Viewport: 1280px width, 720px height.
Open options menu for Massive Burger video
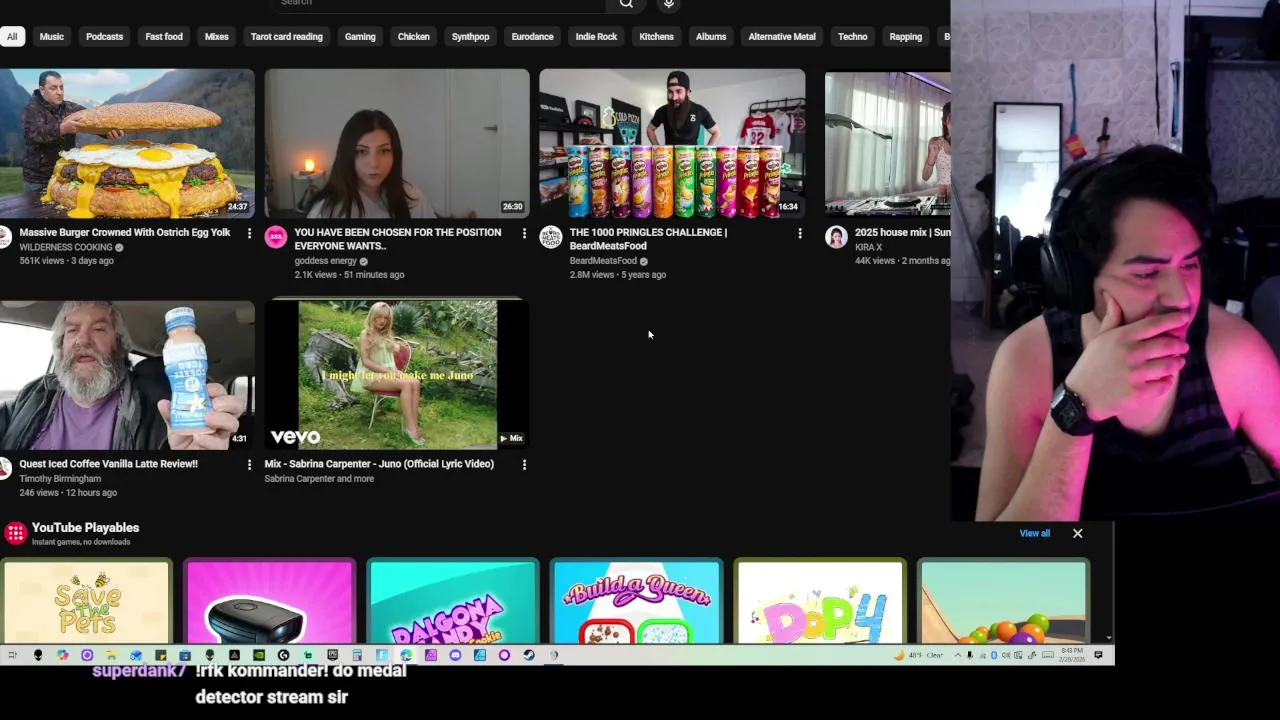[249, 233]
